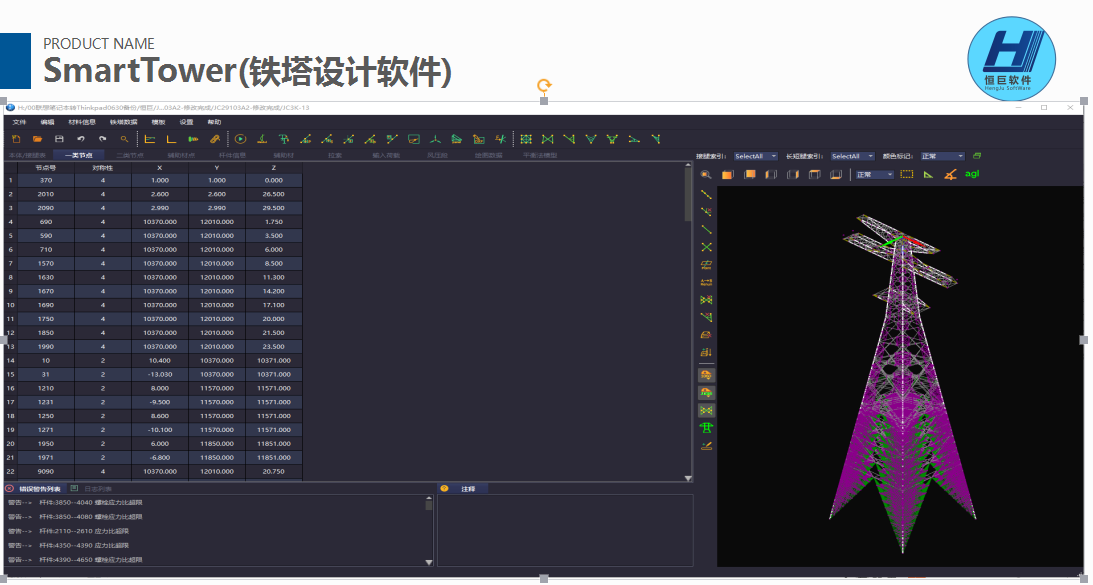Open the 正常 dropdown in the view toolbar
Screen dimensions: 1093x585
[x=874, y=174]
